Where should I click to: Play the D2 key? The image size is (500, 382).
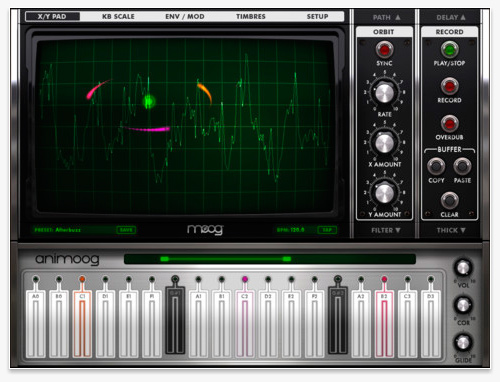(268, 323)
